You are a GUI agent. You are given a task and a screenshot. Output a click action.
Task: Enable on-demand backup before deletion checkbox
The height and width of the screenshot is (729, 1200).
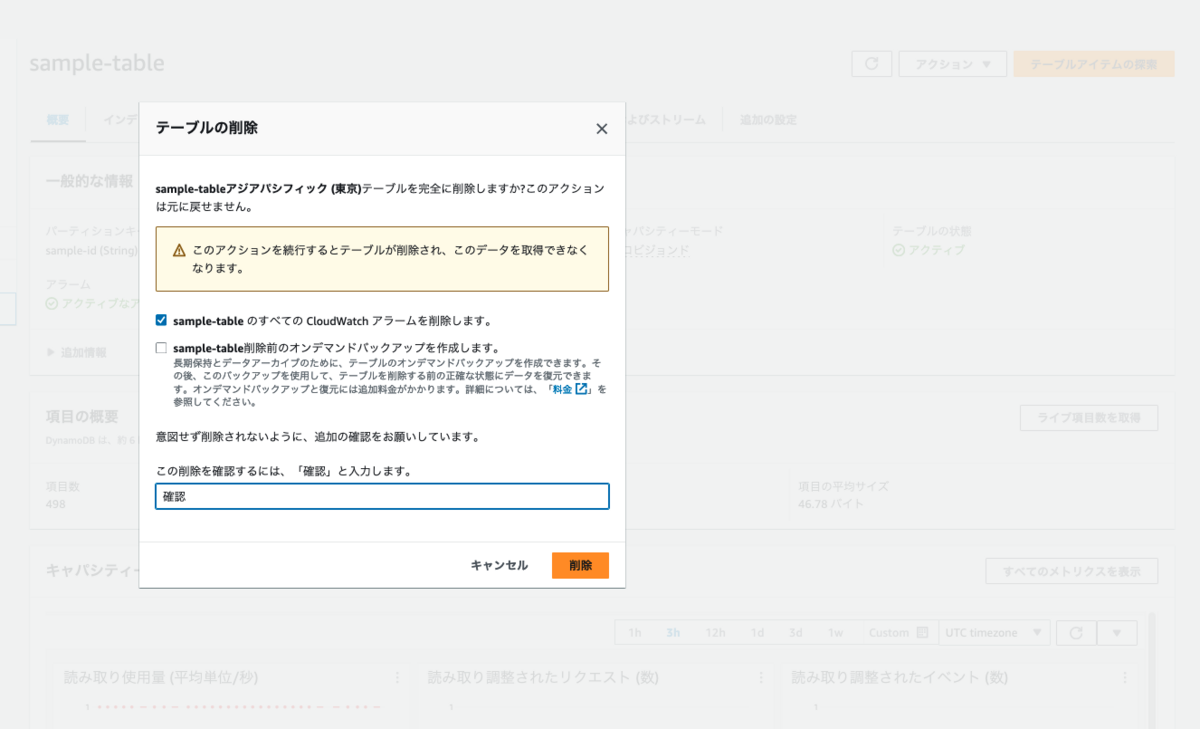(161, 348)
